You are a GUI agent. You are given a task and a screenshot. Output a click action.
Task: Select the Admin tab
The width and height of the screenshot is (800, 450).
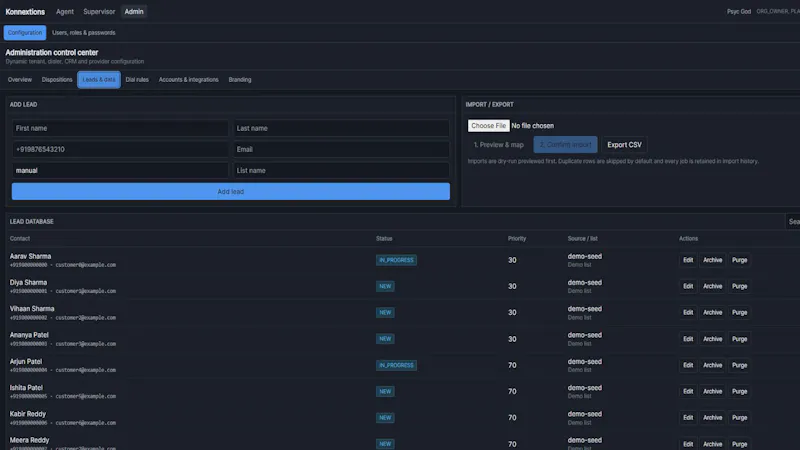point(134,11)
